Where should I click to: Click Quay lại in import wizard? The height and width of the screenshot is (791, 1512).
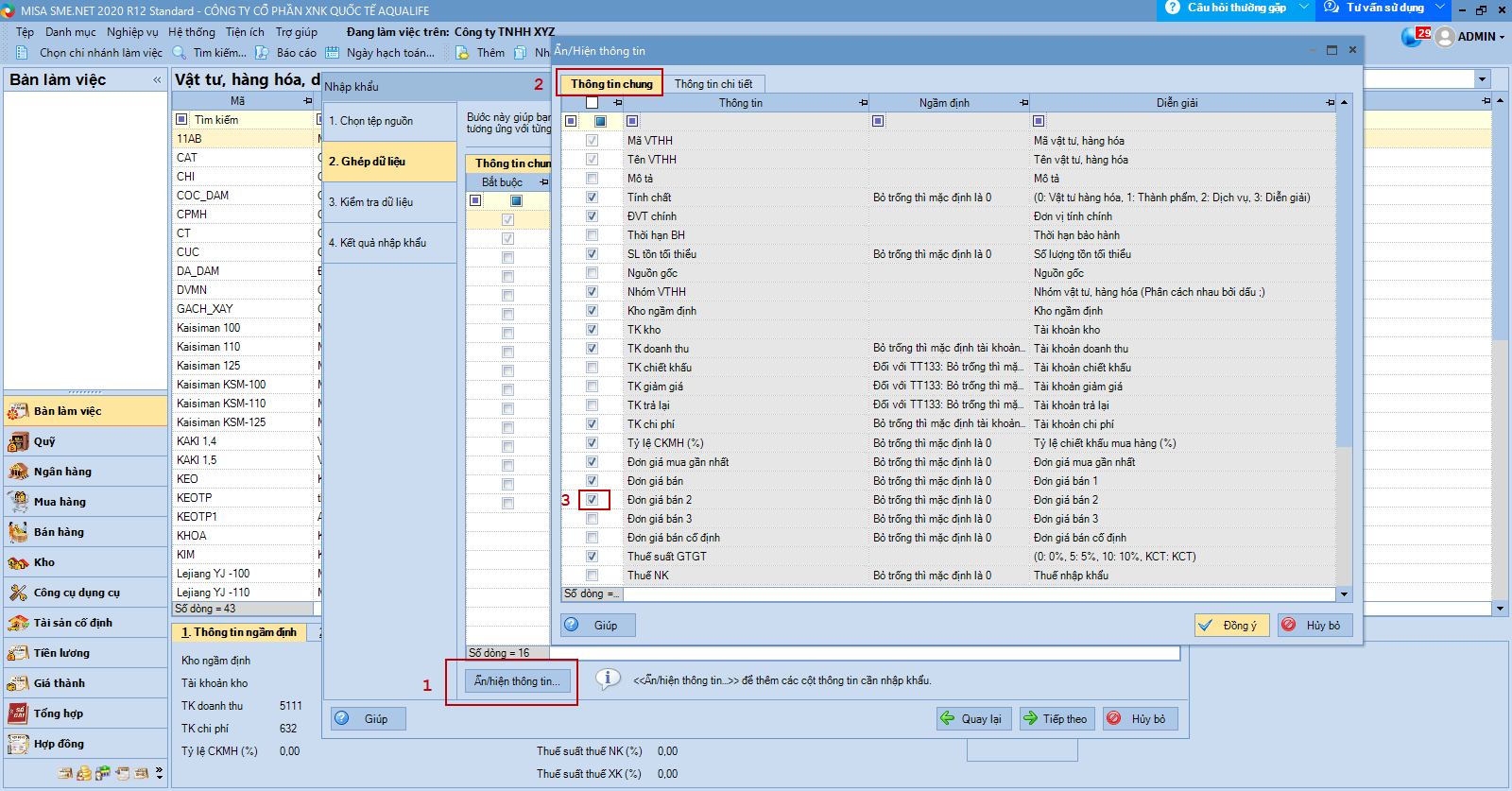973,719
